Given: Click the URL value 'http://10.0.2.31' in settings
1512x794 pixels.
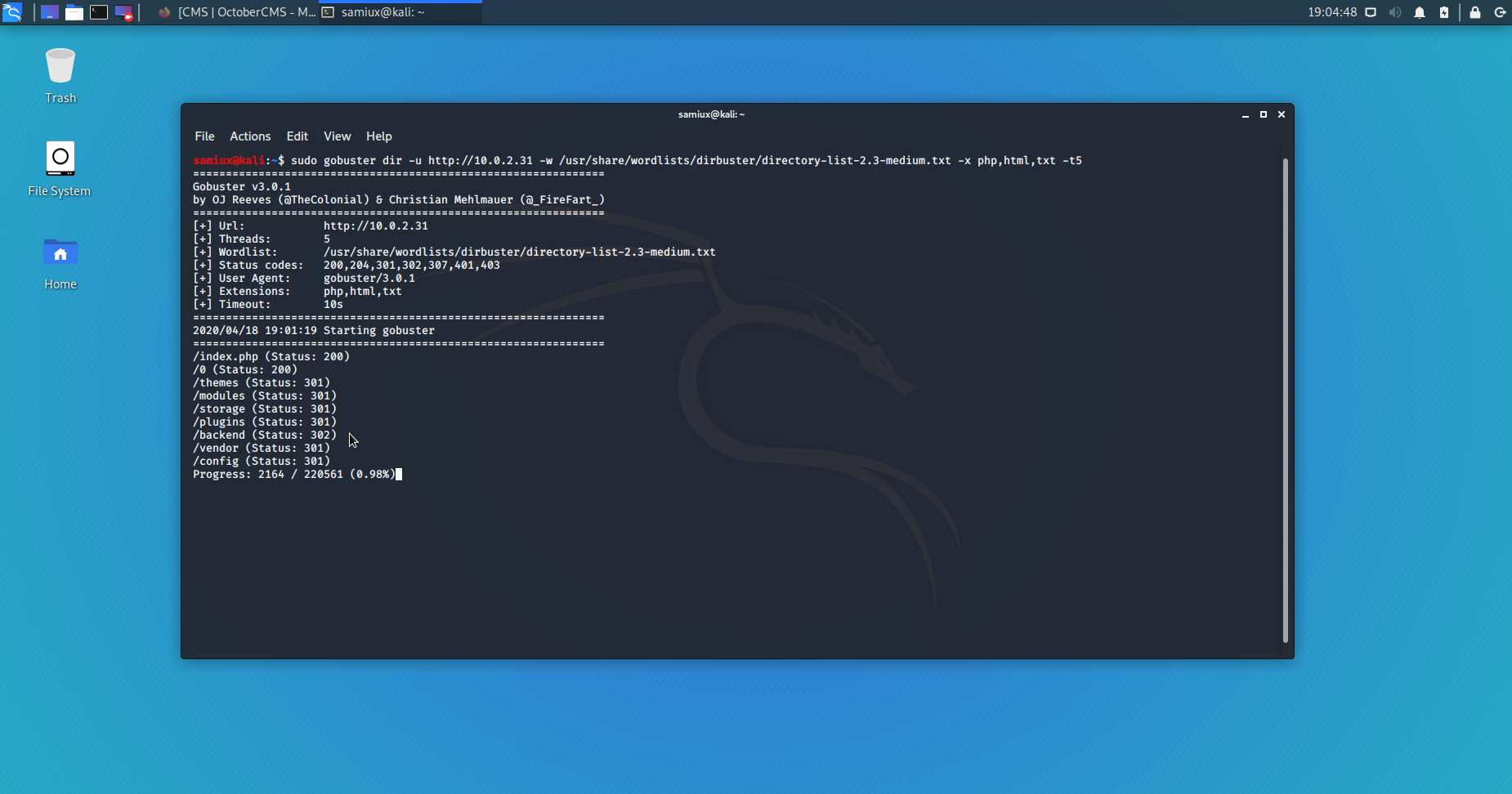Looking at the screenshot, I should (x=376, y=226).
